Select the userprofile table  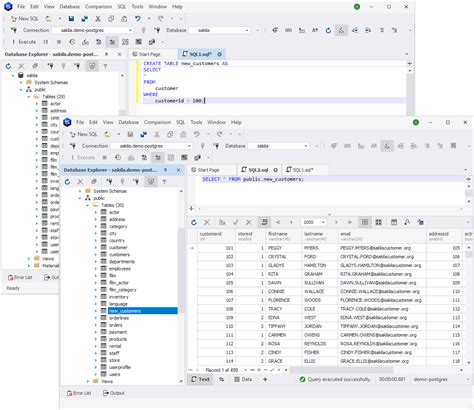[x=120, y=367]
